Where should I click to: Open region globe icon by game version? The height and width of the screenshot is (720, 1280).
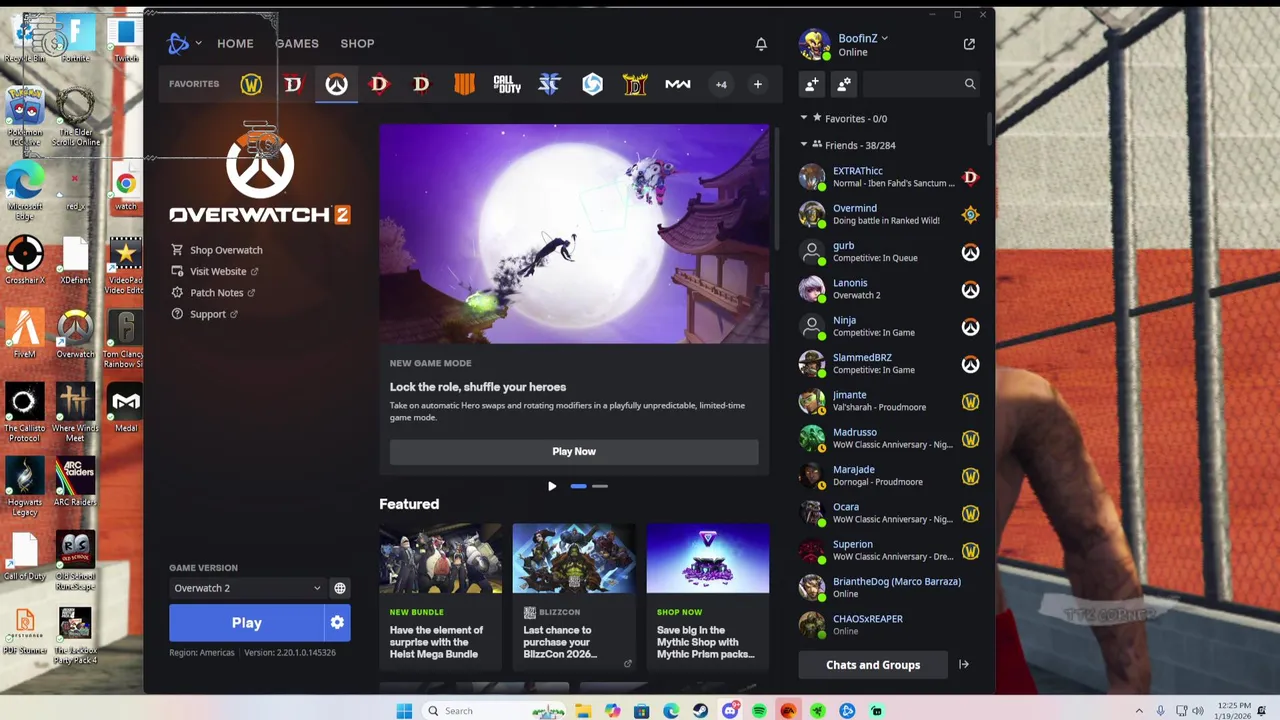coord(340,588)
